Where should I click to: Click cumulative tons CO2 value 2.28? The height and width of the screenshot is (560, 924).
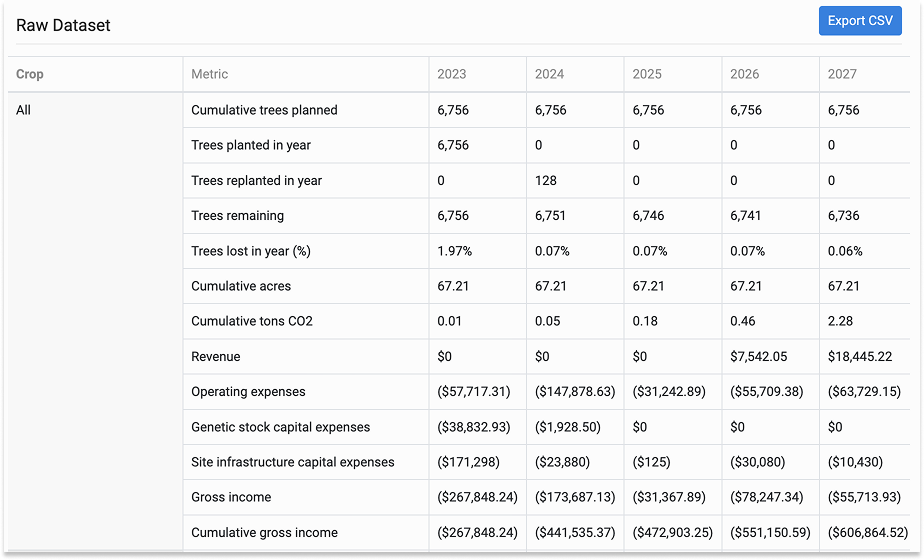pyautogui.click(x=840, y=321)
